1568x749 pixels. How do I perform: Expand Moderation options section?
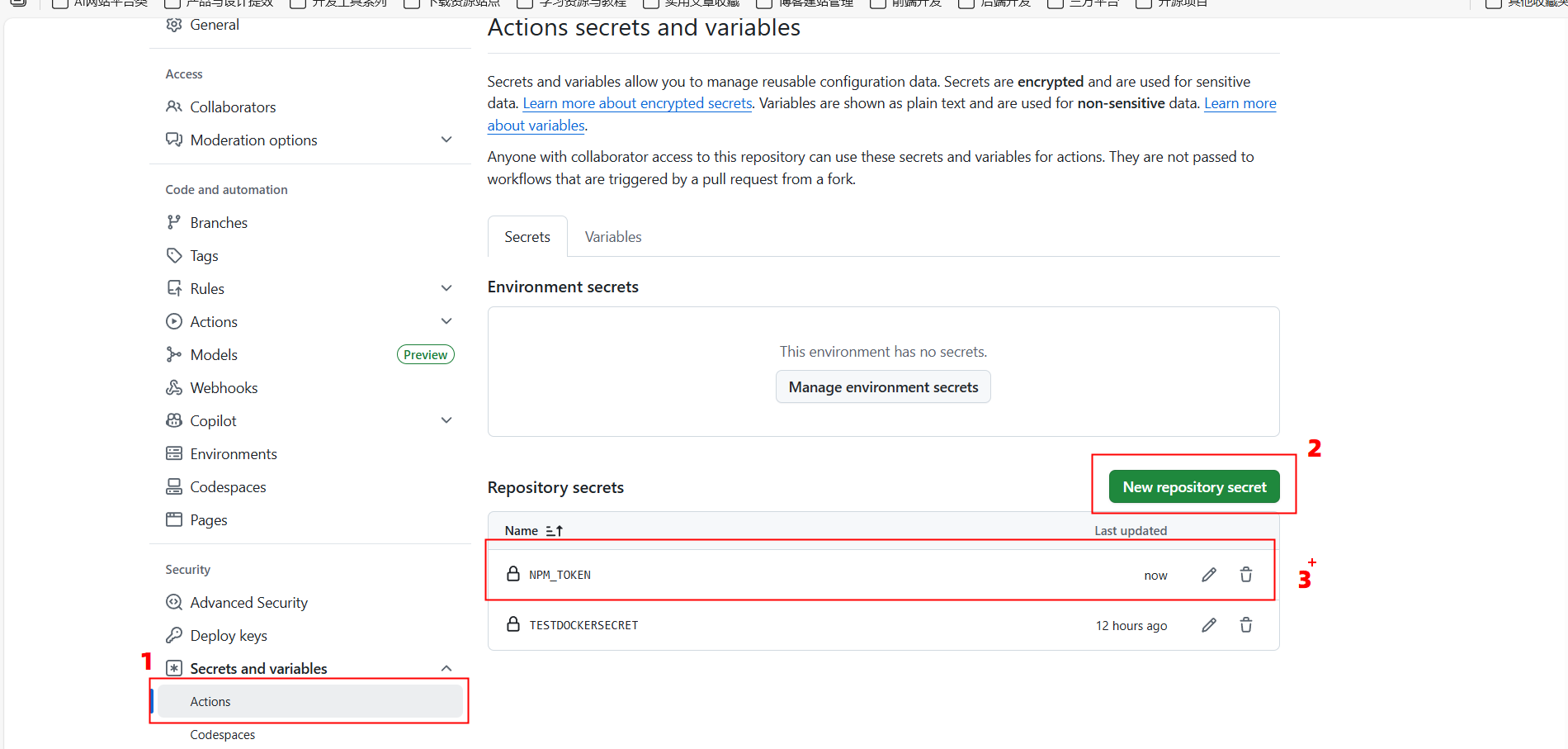coord(446,140)
